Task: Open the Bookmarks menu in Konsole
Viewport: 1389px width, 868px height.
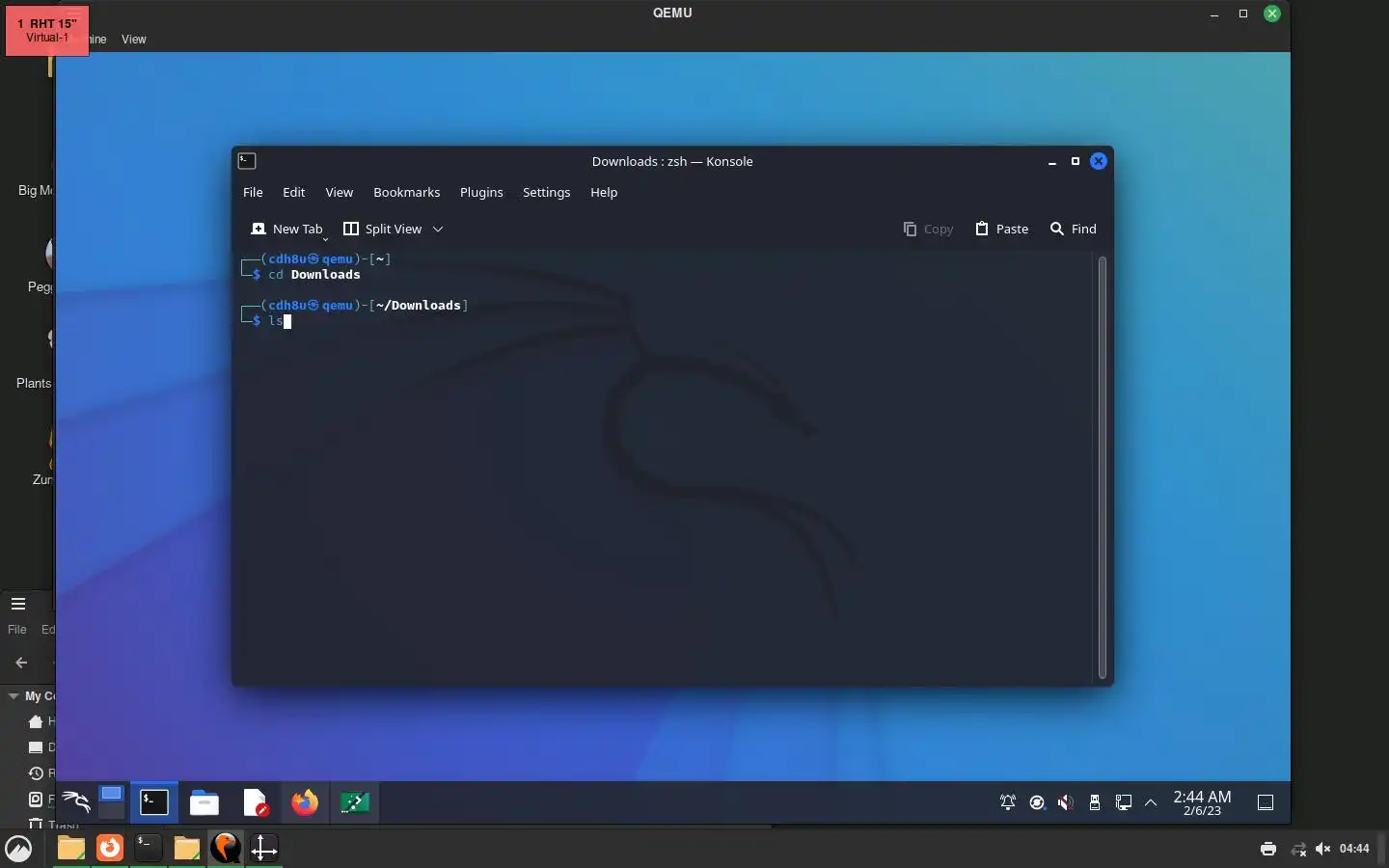Action: pyautogui.click(x=407, y=192)
